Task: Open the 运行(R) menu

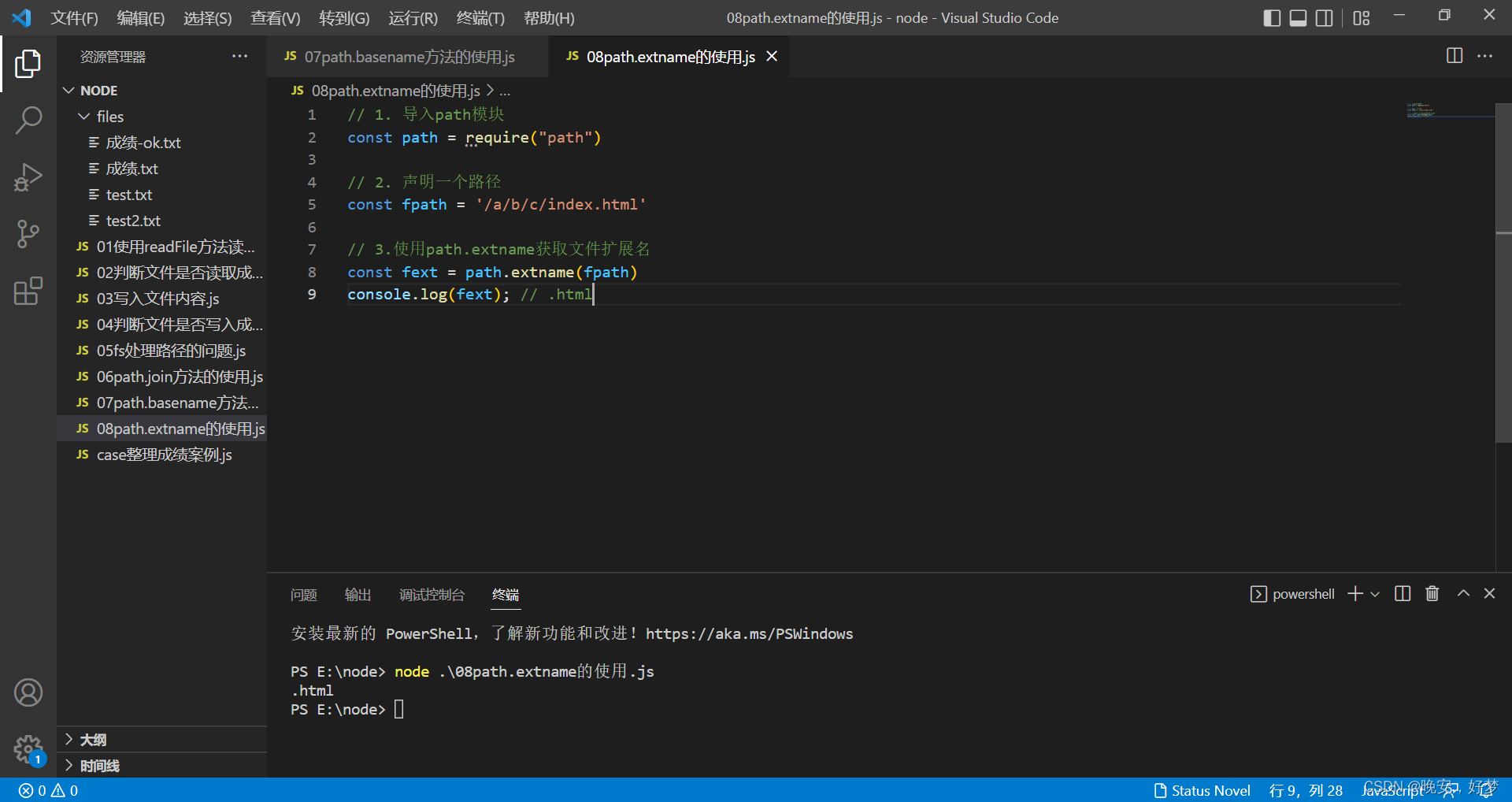Action: pyautogui.click(x=413, y=18)
